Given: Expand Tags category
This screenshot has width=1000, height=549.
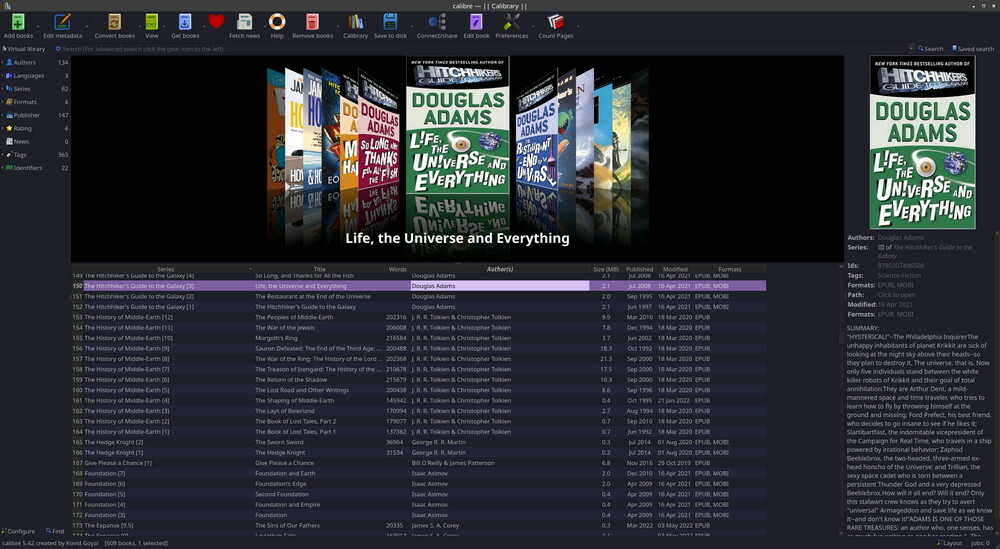Looking at the screenshot, I should [3, 155].
